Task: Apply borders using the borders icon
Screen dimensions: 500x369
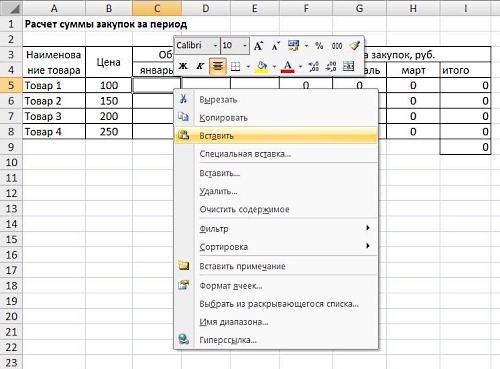Action: click(x=236, y=66)
